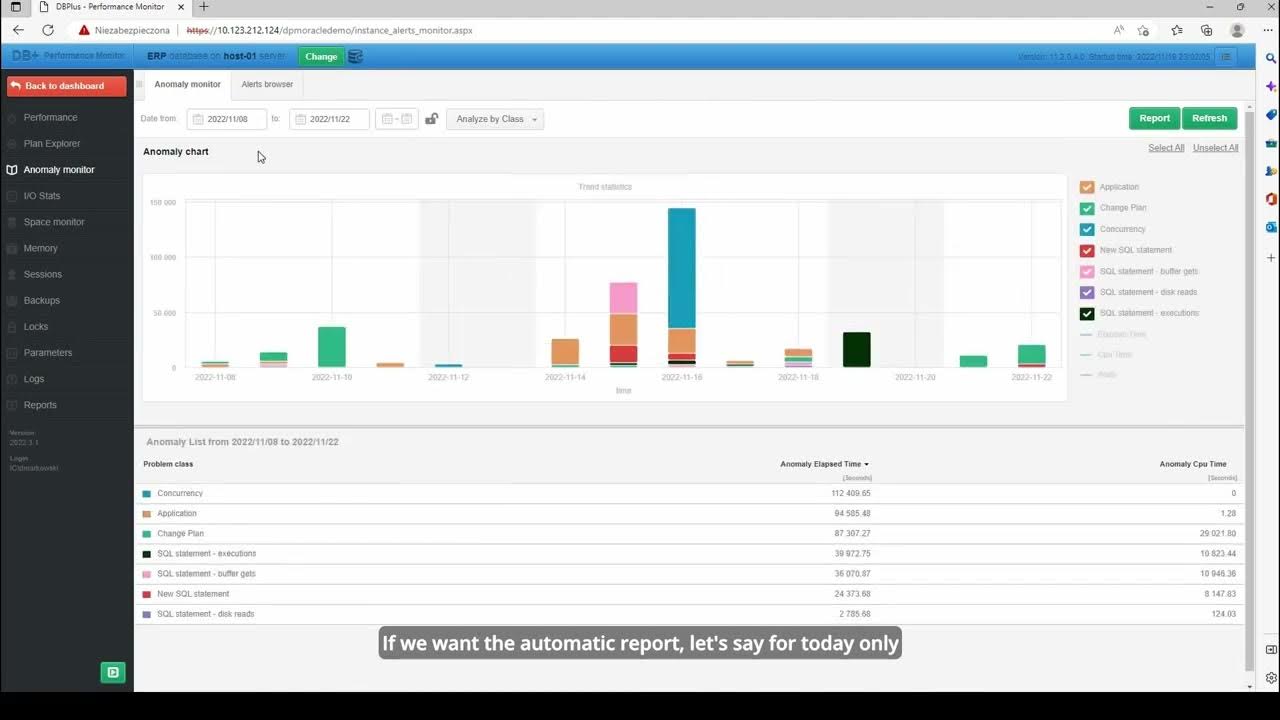Unlock the date range padlock icon
The height and width of the screenshot is (720, 1280).
[x=431, y=119]
